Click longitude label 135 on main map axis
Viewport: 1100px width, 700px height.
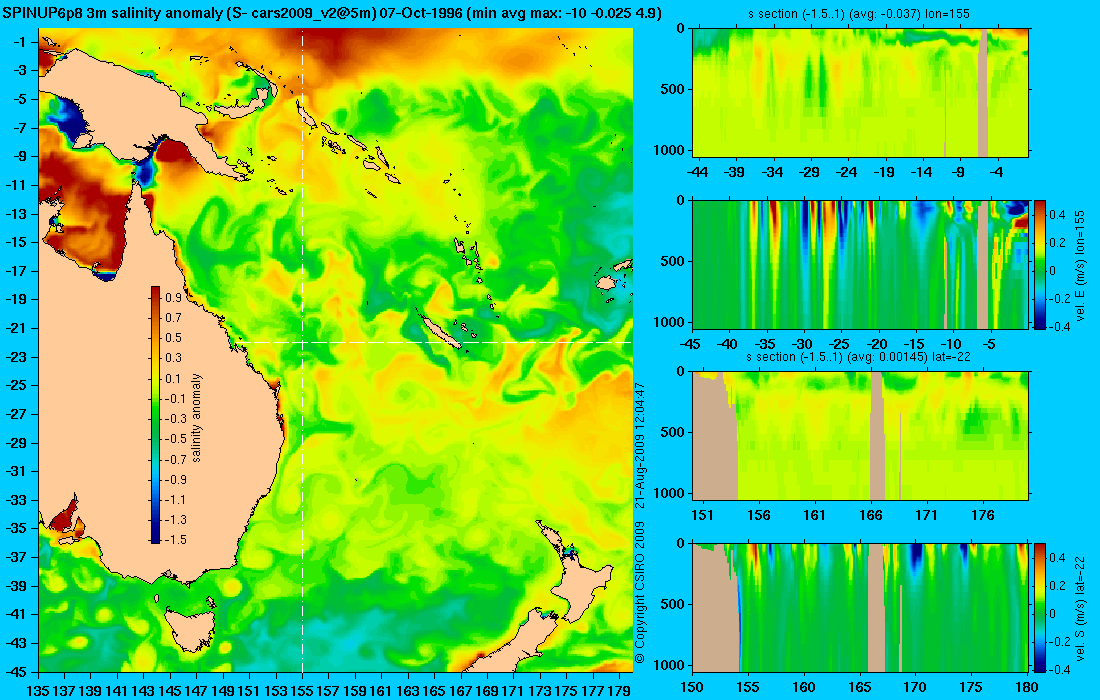coord(38,691)
